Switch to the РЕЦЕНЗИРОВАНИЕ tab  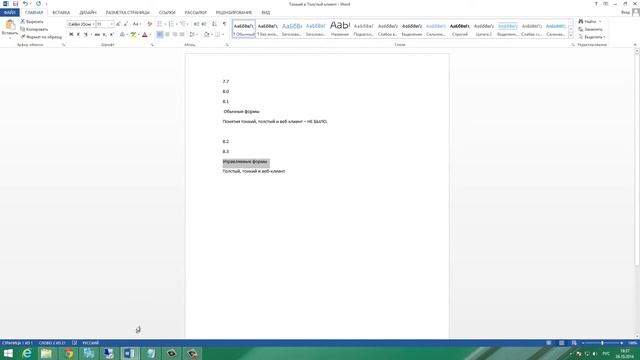click(234, 12)
